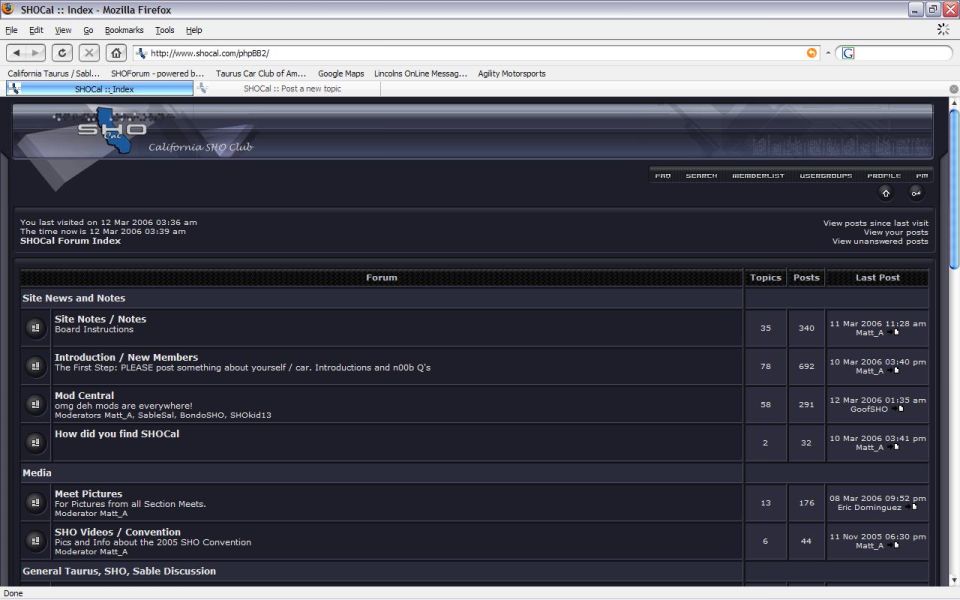Click latest-post icon next to GoofSHO in Mod Central row
The image size is (960, 600).
(898, 409)
